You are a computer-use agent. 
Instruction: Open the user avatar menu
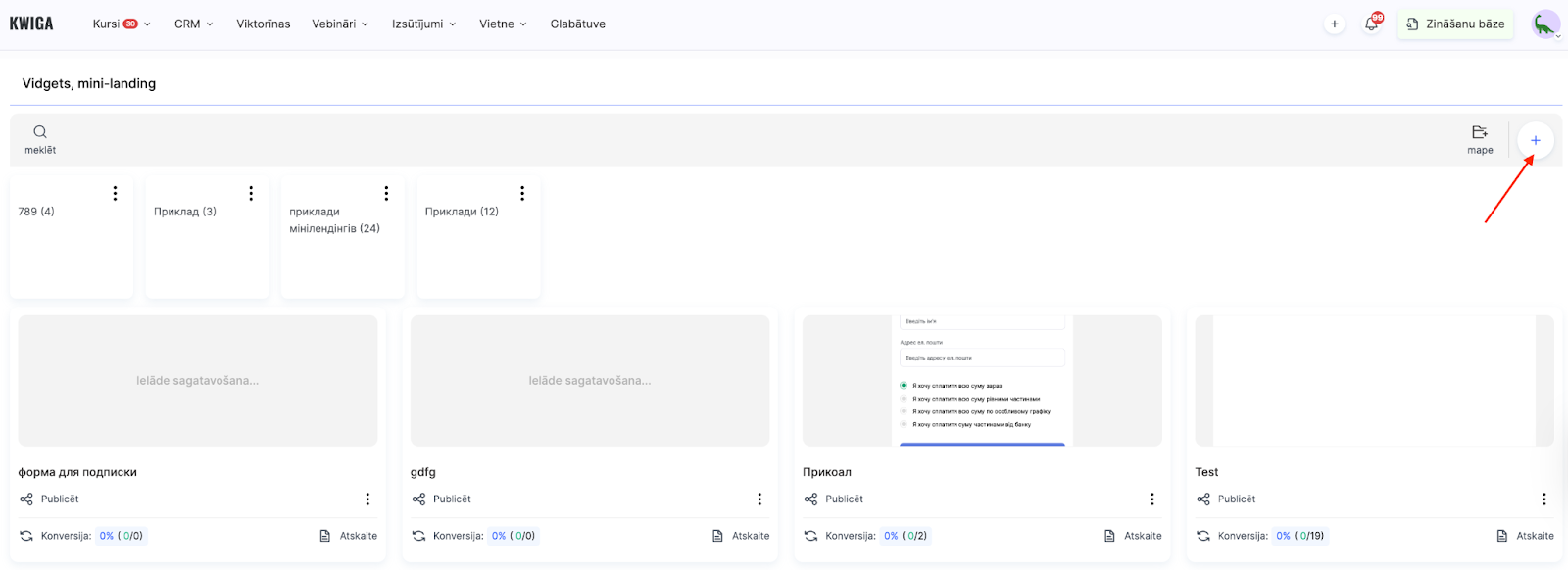point(1545,24)
